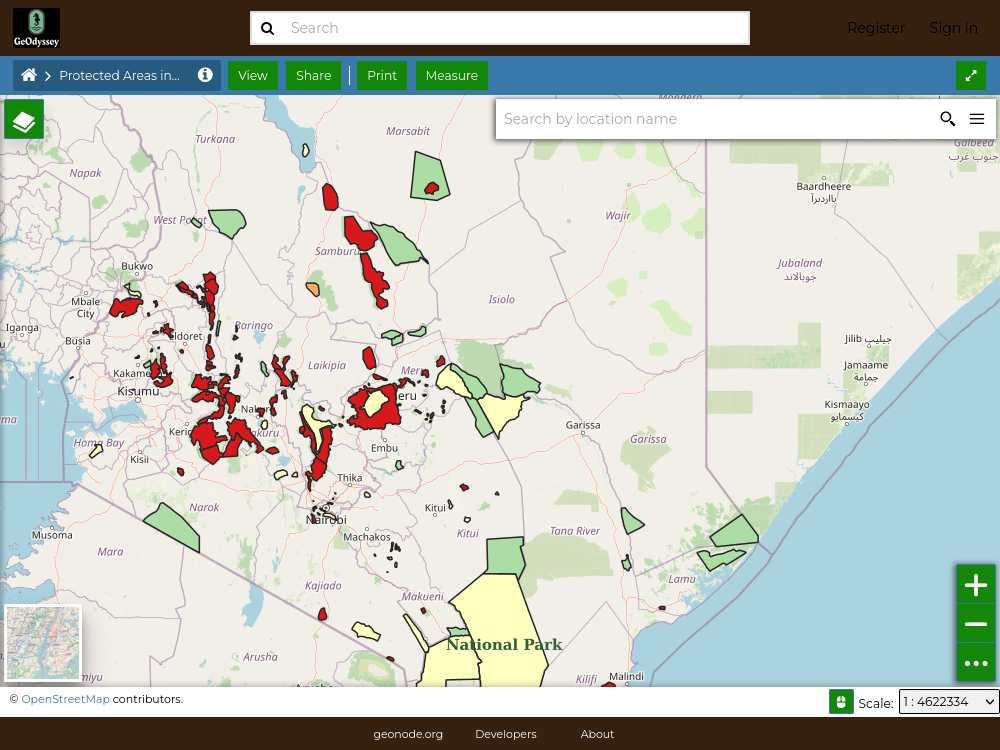Image resolution: width=1000 pixels, height=750 pixels.
Task: Zoom out with the minus button
Action: (976, 624)
